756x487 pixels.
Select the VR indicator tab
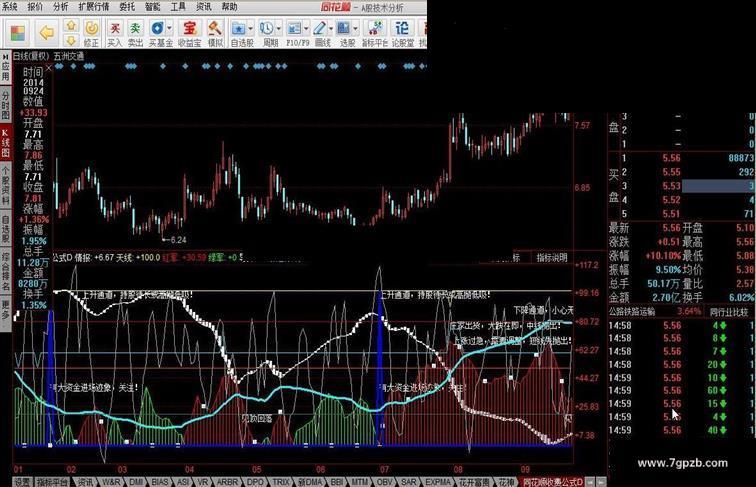point(202,482)
